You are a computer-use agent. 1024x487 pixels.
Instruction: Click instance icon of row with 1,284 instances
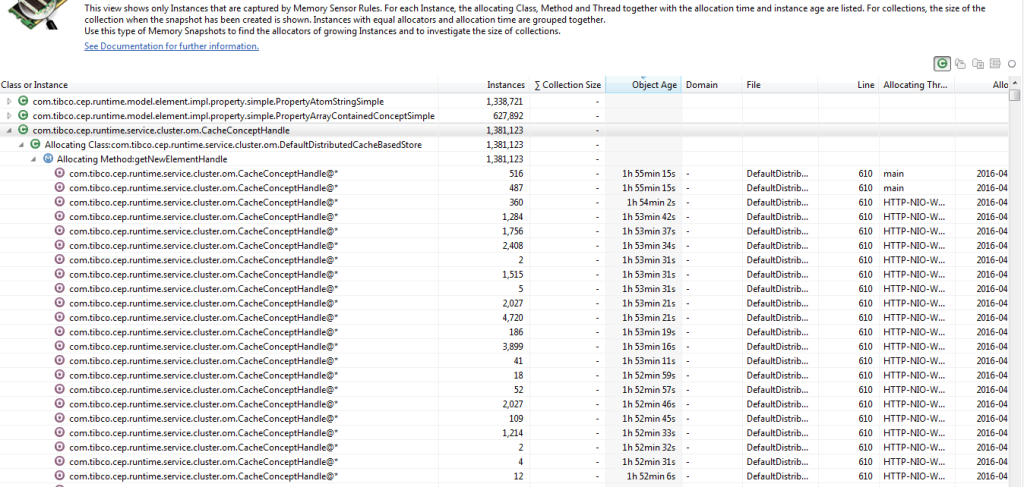click(59, 217)
